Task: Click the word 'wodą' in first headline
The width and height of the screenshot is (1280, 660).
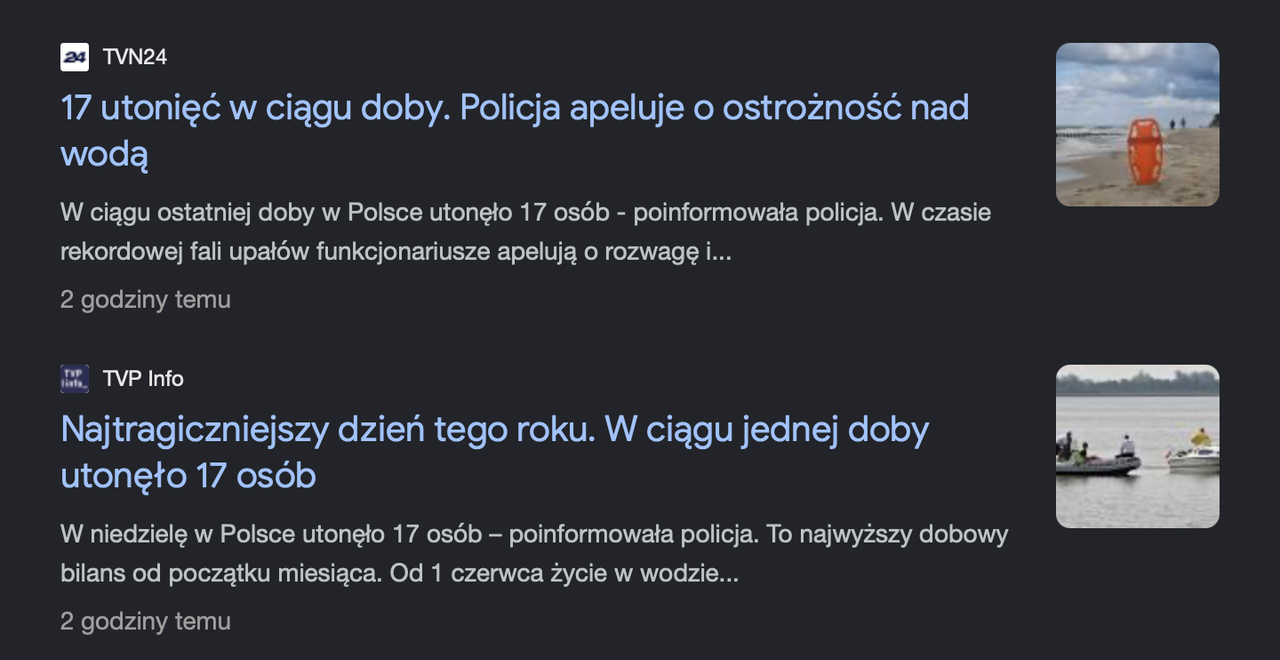Action: [x=105, y=155]
